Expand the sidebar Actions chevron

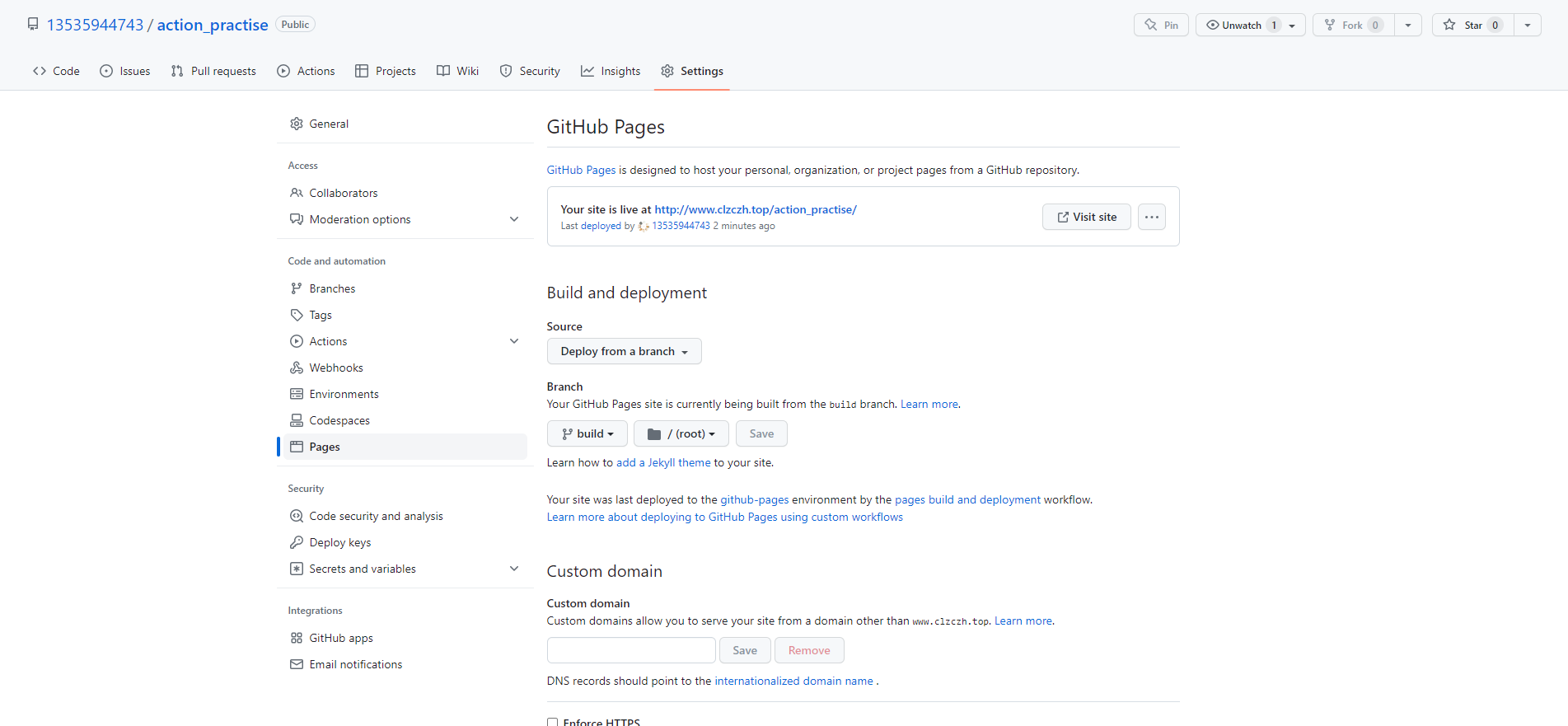click(514, 341)
